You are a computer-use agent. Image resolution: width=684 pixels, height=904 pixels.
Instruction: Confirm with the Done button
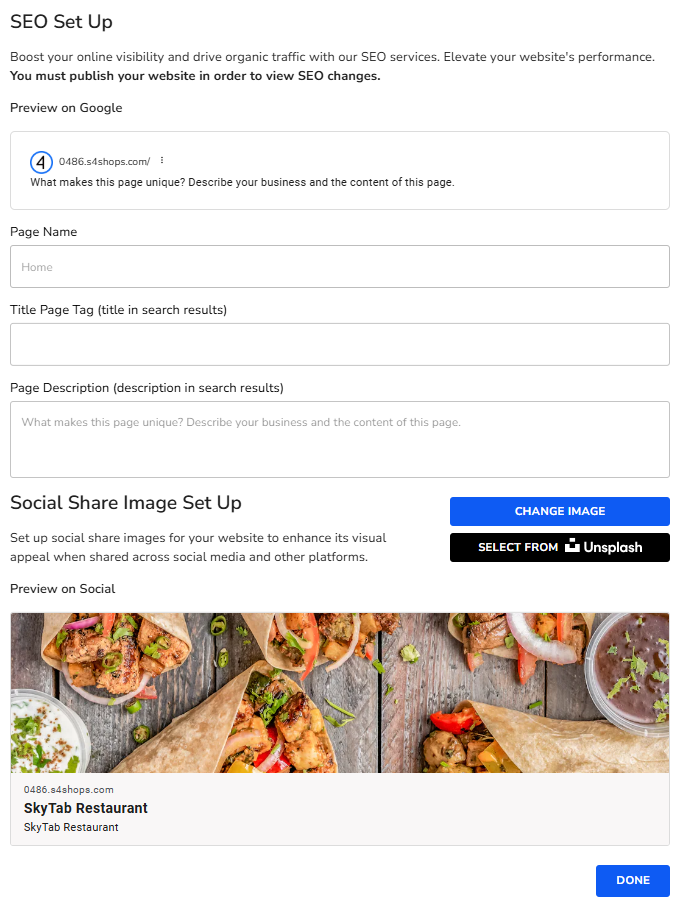point(632,880)
